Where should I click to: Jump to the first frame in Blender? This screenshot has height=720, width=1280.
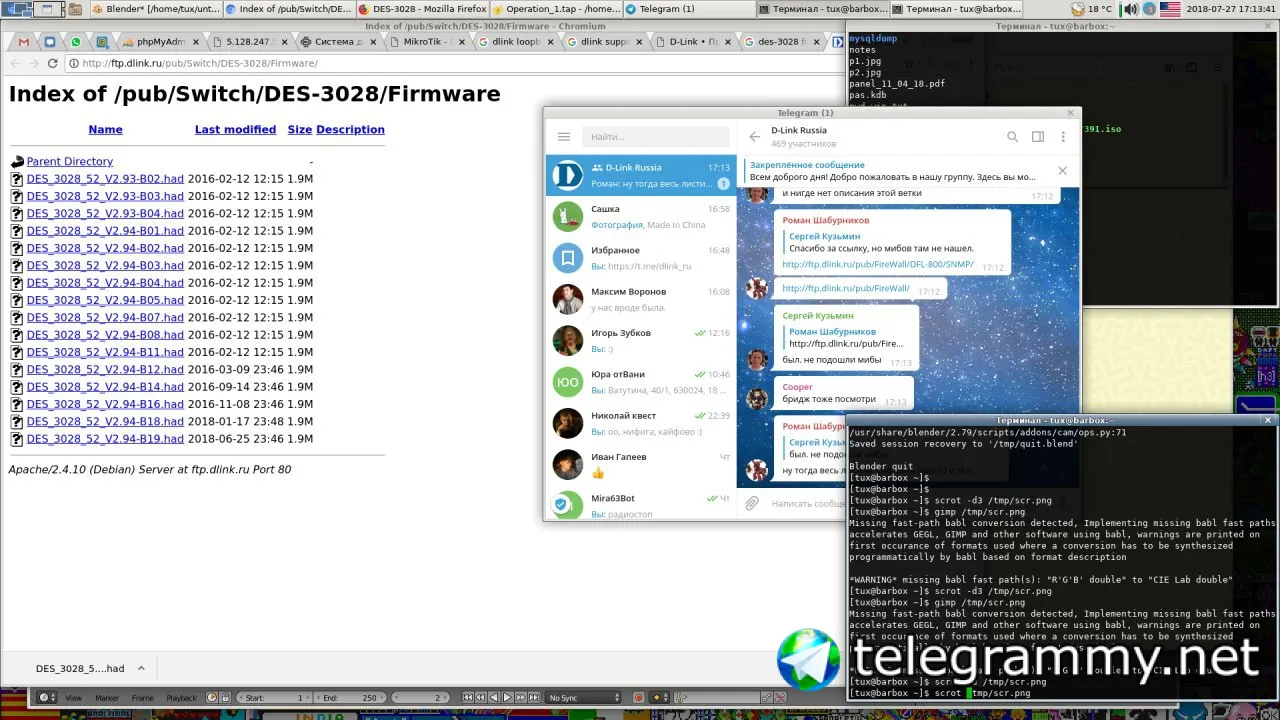(467, 698)
